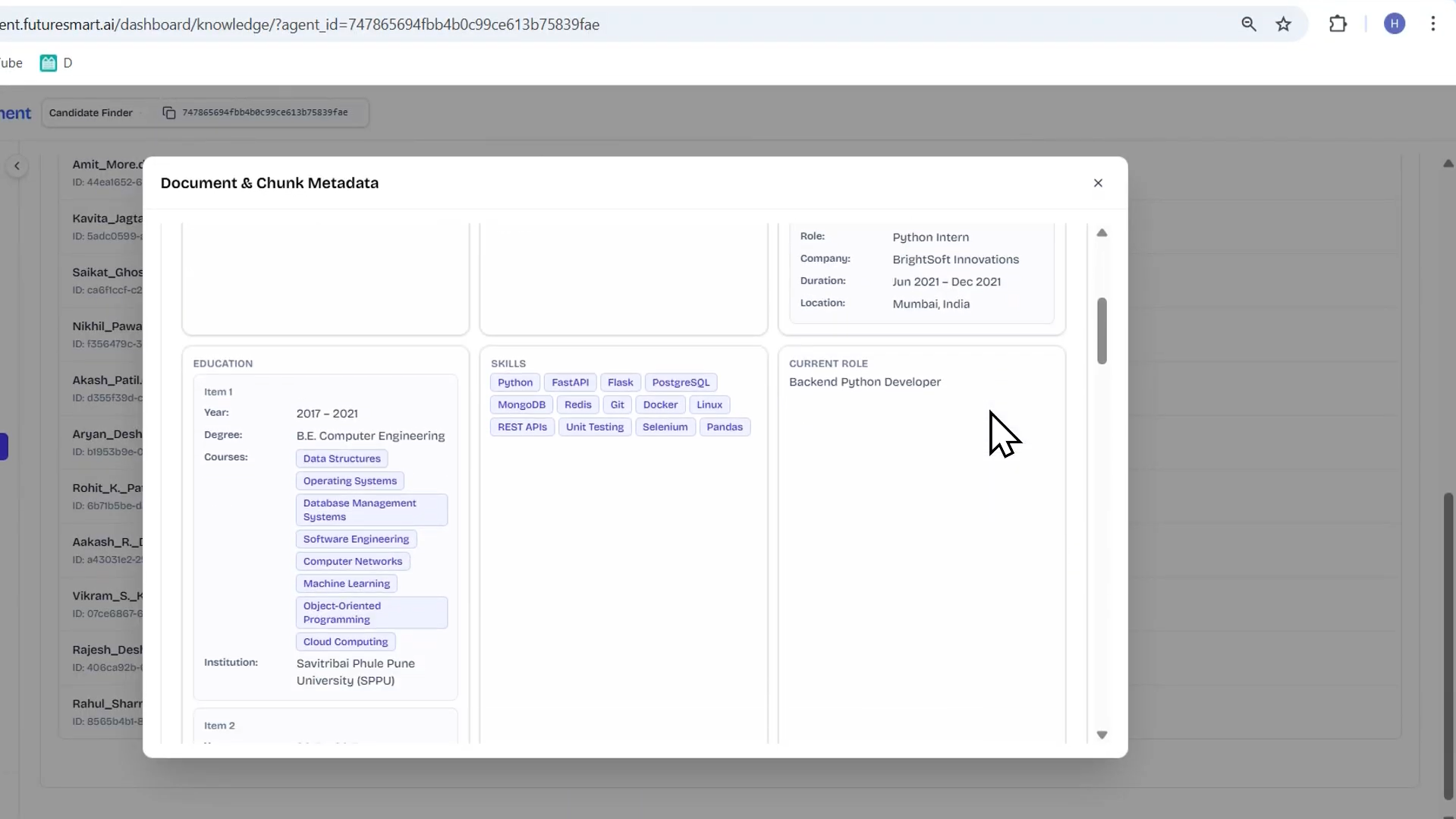Open the Aakash_R document in background list
This screenshot has height=819, width=1456.
point(108,542)
